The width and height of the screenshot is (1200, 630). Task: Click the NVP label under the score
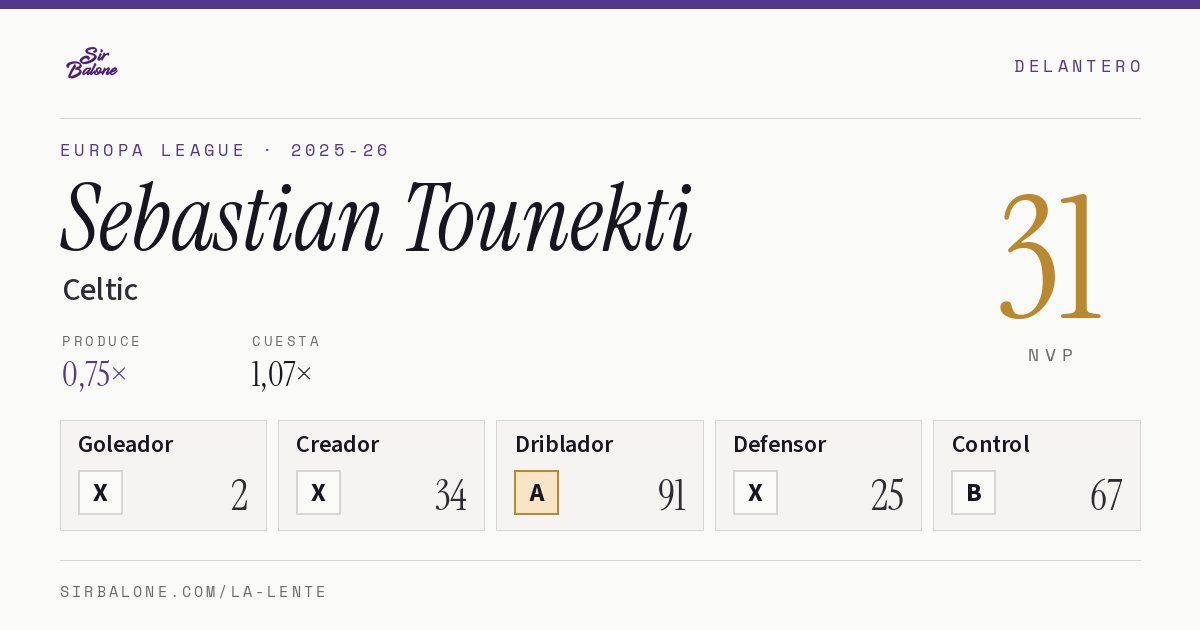point(1051,355)
